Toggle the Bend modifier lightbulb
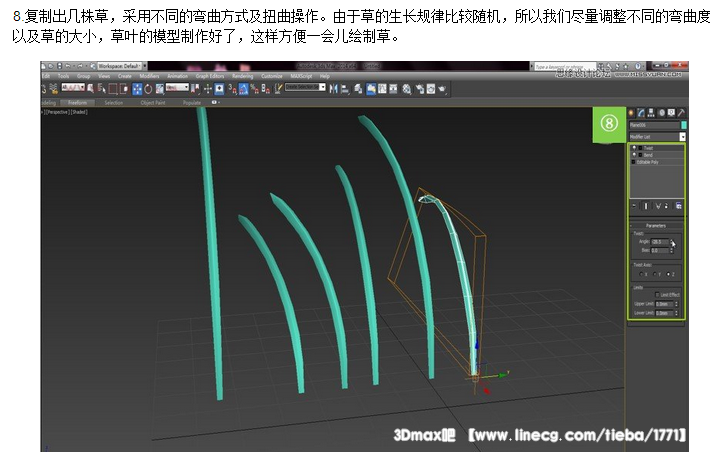The image size is (715, 452). tap(634, 155)
